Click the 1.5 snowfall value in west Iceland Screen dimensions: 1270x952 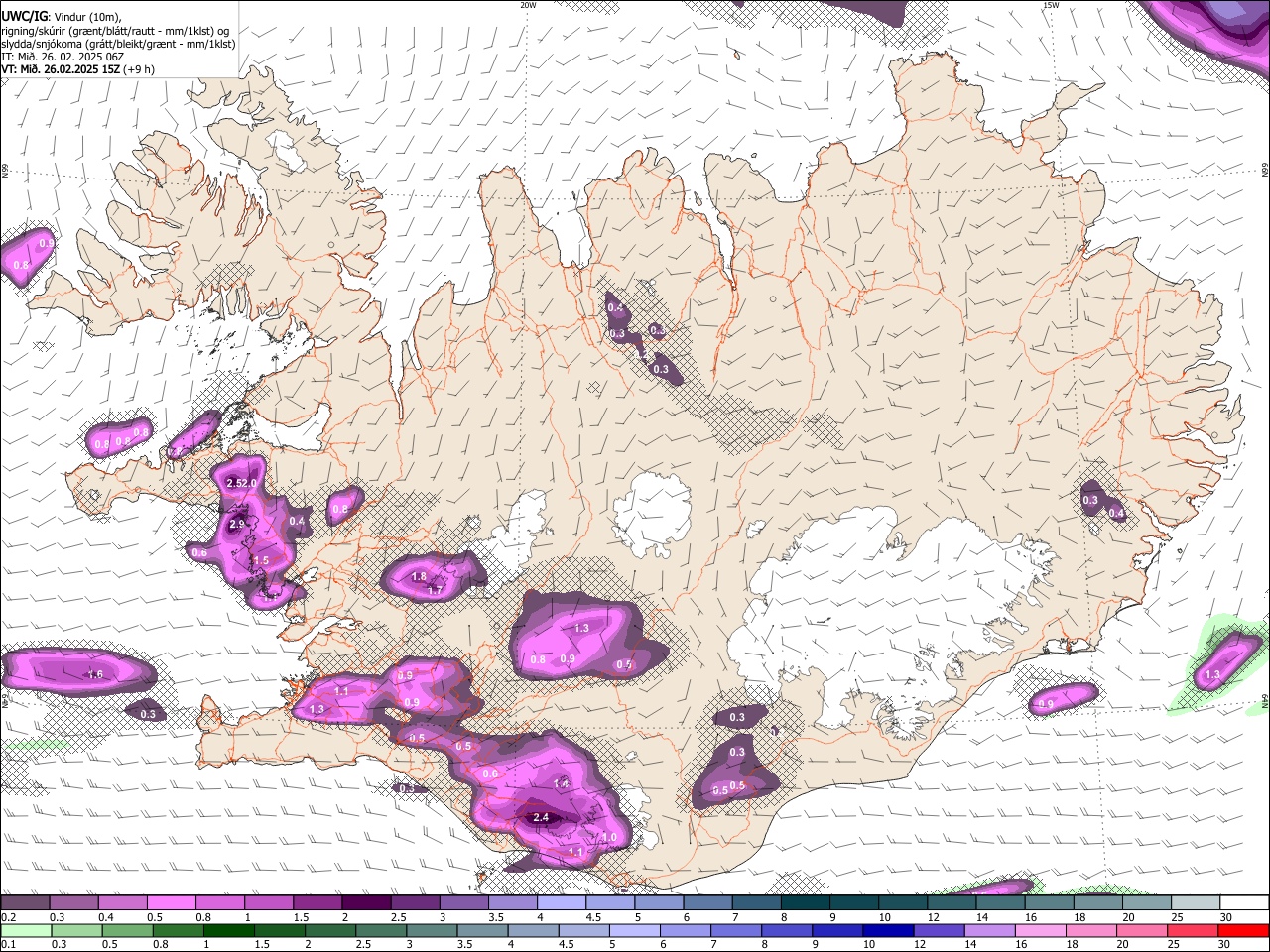pyautogui.click(x=262, y=560)
